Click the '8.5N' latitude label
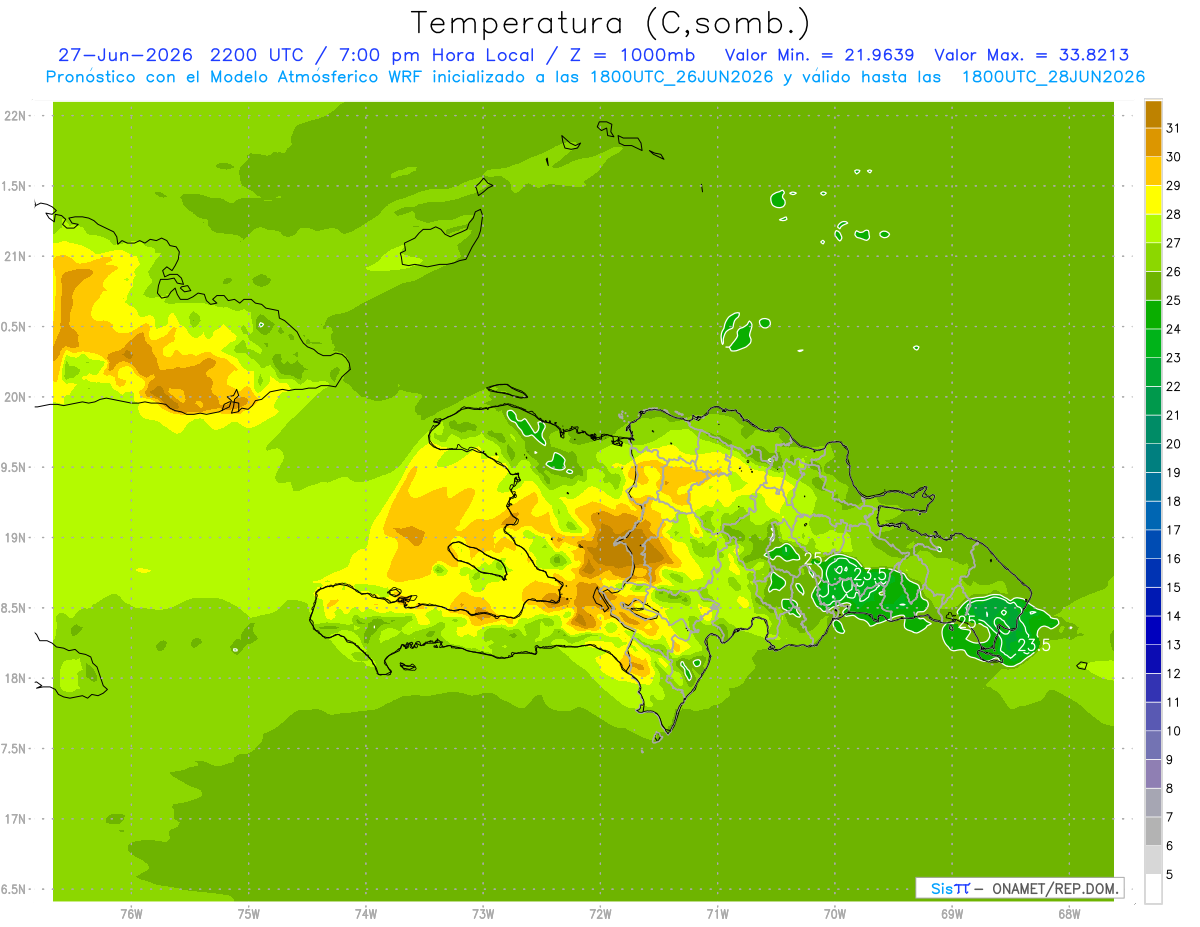The width and height of the screenshot is (1200, 927). tap(15, 608)
